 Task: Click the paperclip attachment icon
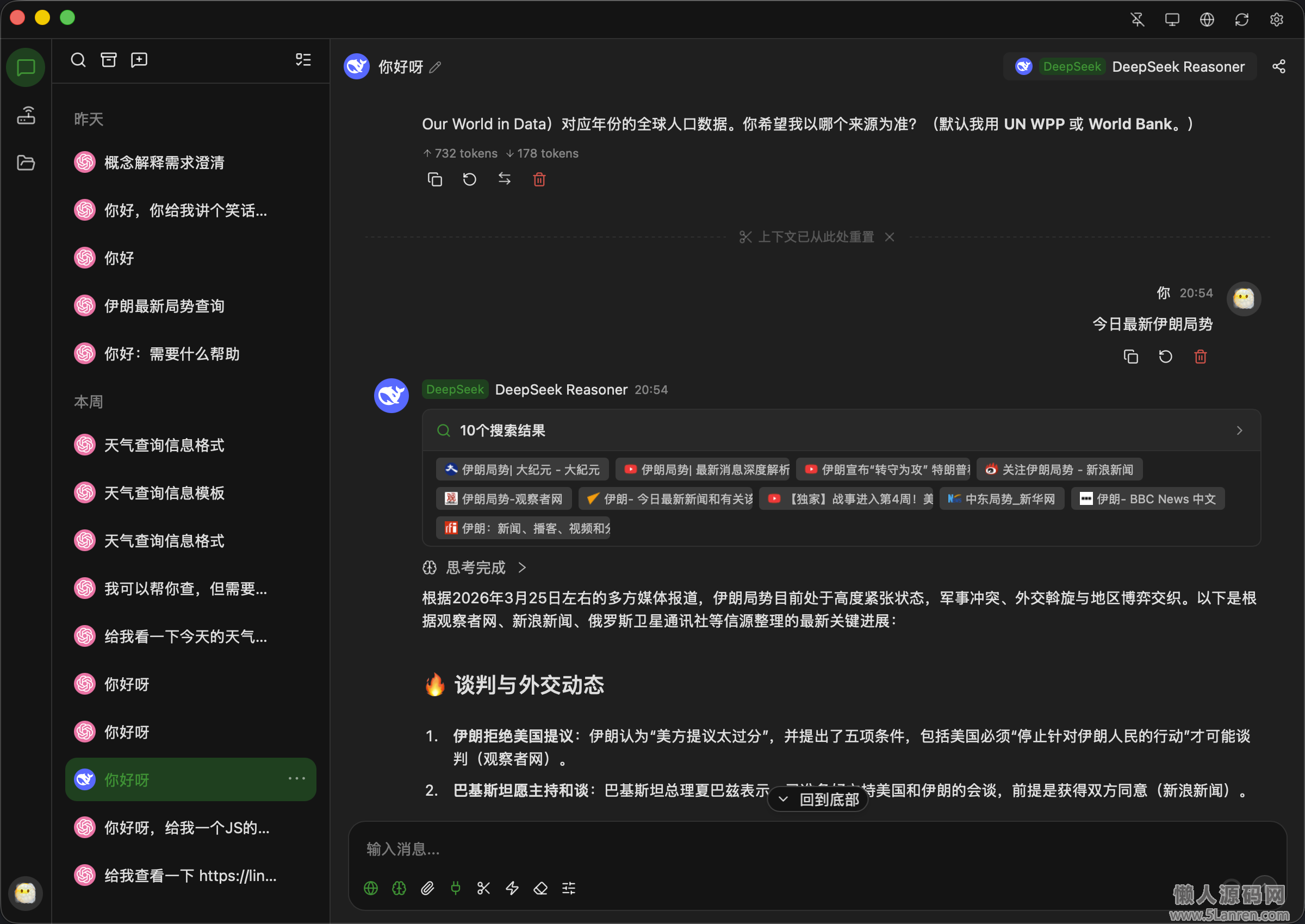[x=427, y=888]
